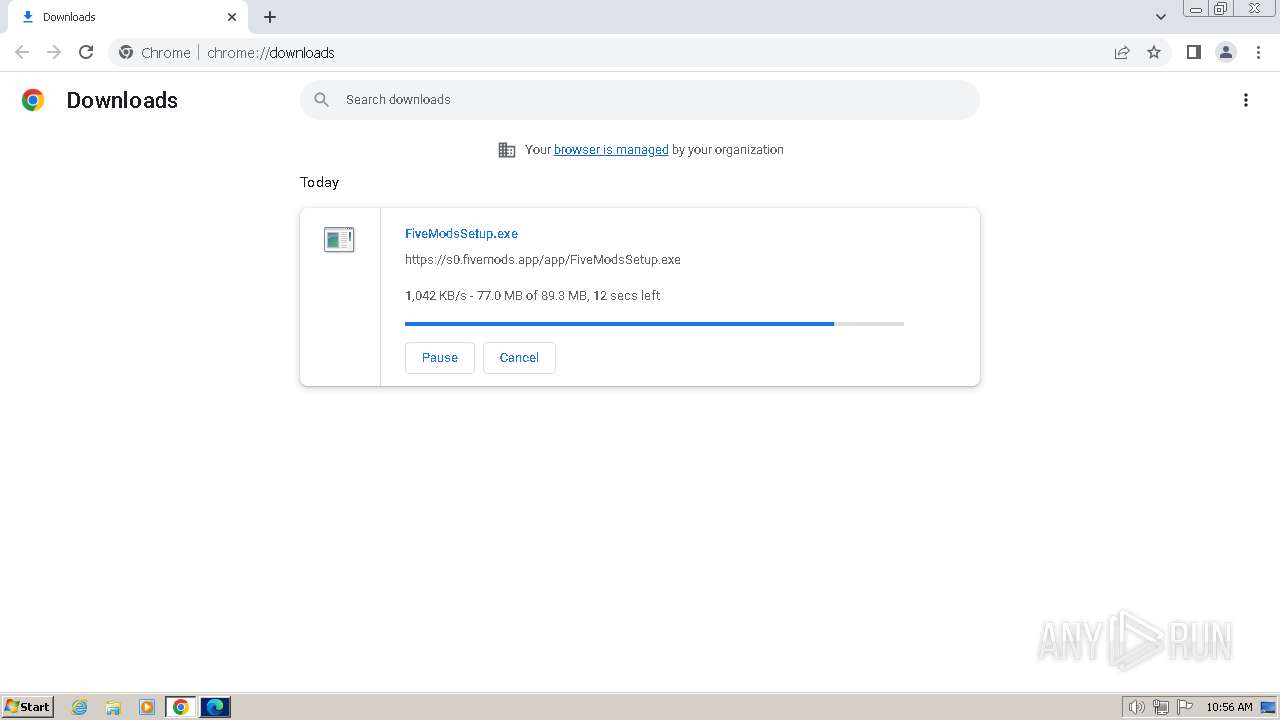Focus the Search downloads field

click(640, 100)
